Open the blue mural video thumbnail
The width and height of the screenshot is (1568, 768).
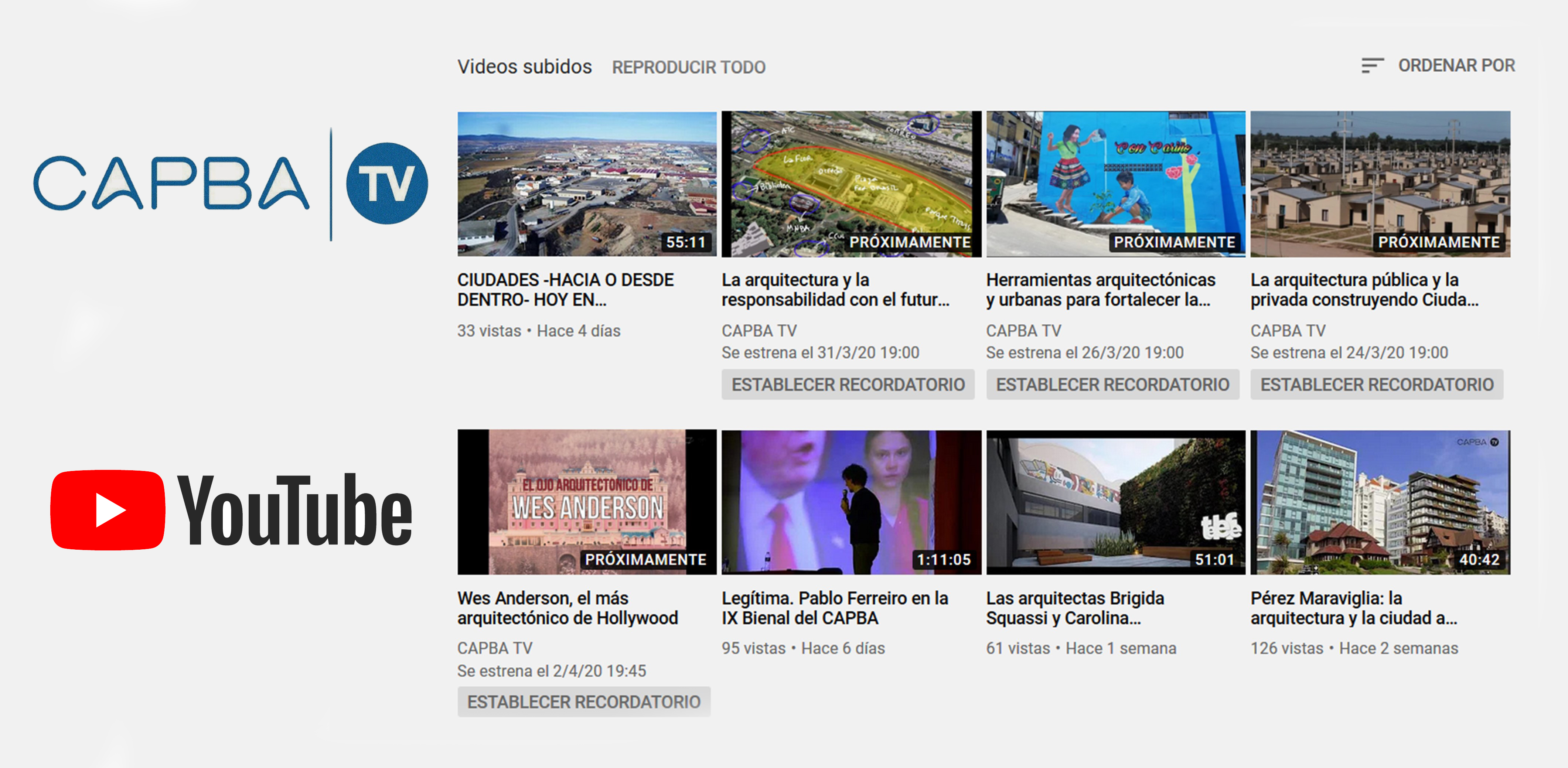[x=1115, y=184]
